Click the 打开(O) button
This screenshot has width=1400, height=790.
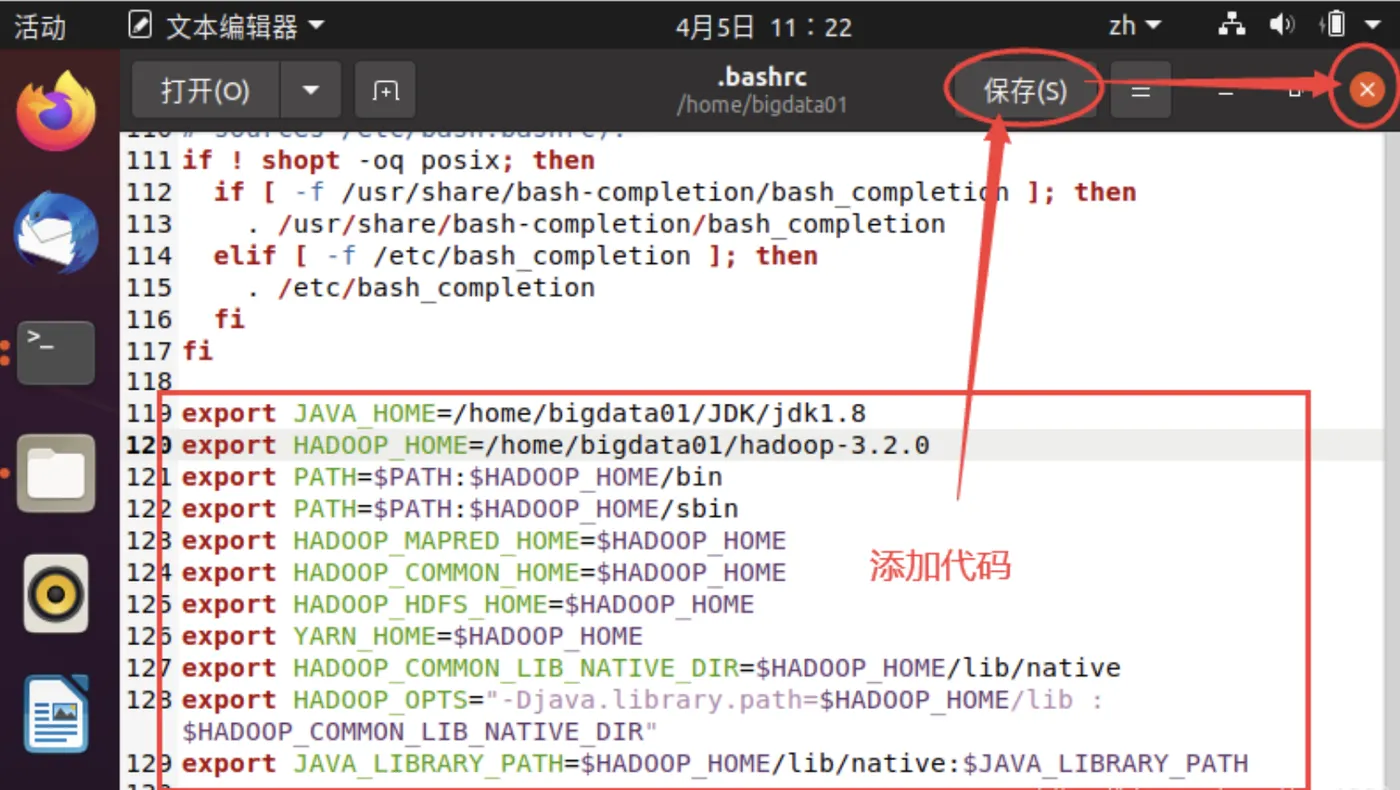(205, 91)
